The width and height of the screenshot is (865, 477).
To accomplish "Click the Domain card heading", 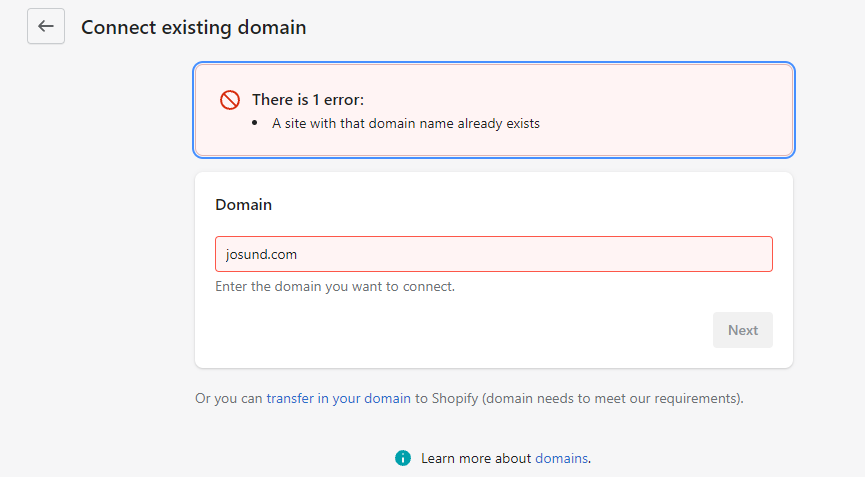I will 243,204.
